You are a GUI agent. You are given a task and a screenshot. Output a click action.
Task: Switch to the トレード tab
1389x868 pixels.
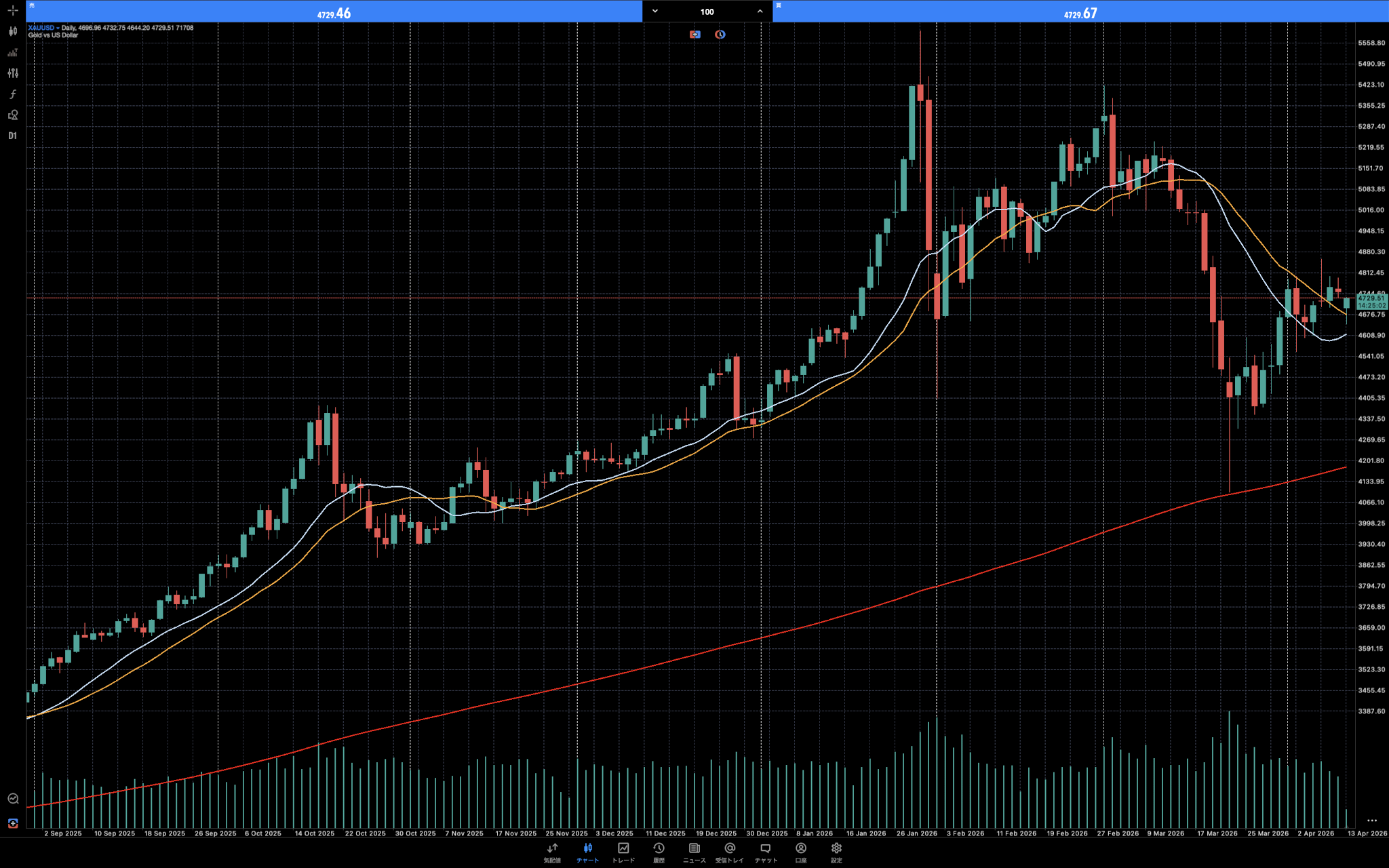pyautogui.click(x=623, y=852)
